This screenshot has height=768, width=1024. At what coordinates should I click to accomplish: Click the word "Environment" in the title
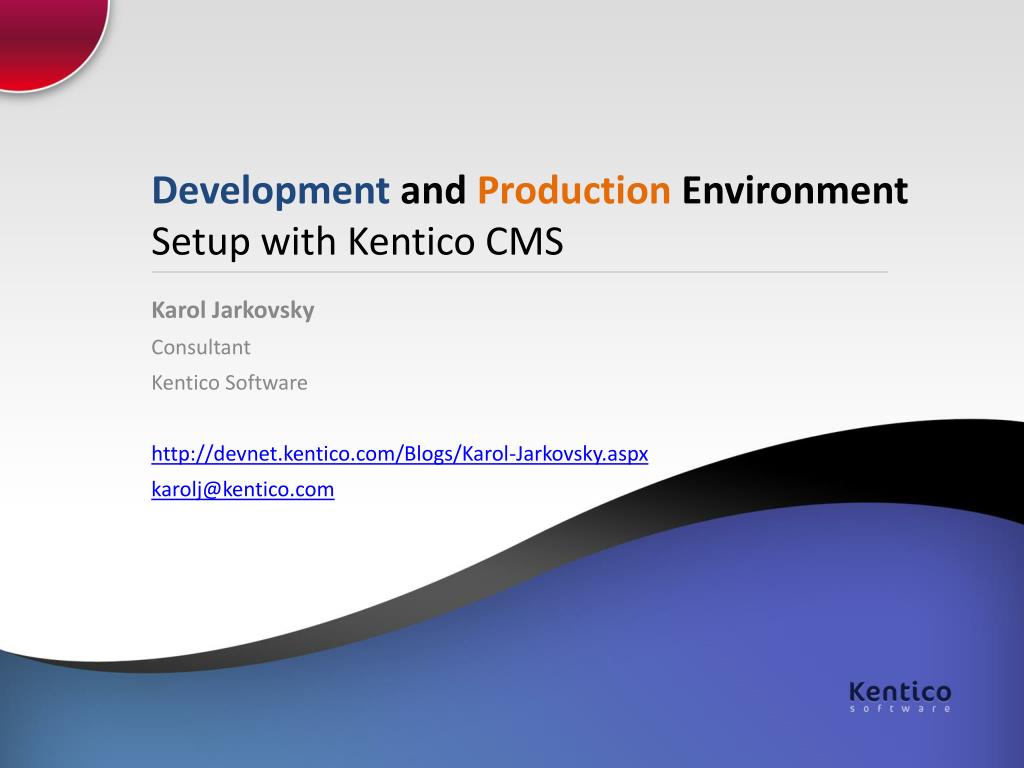pos(795,191)
